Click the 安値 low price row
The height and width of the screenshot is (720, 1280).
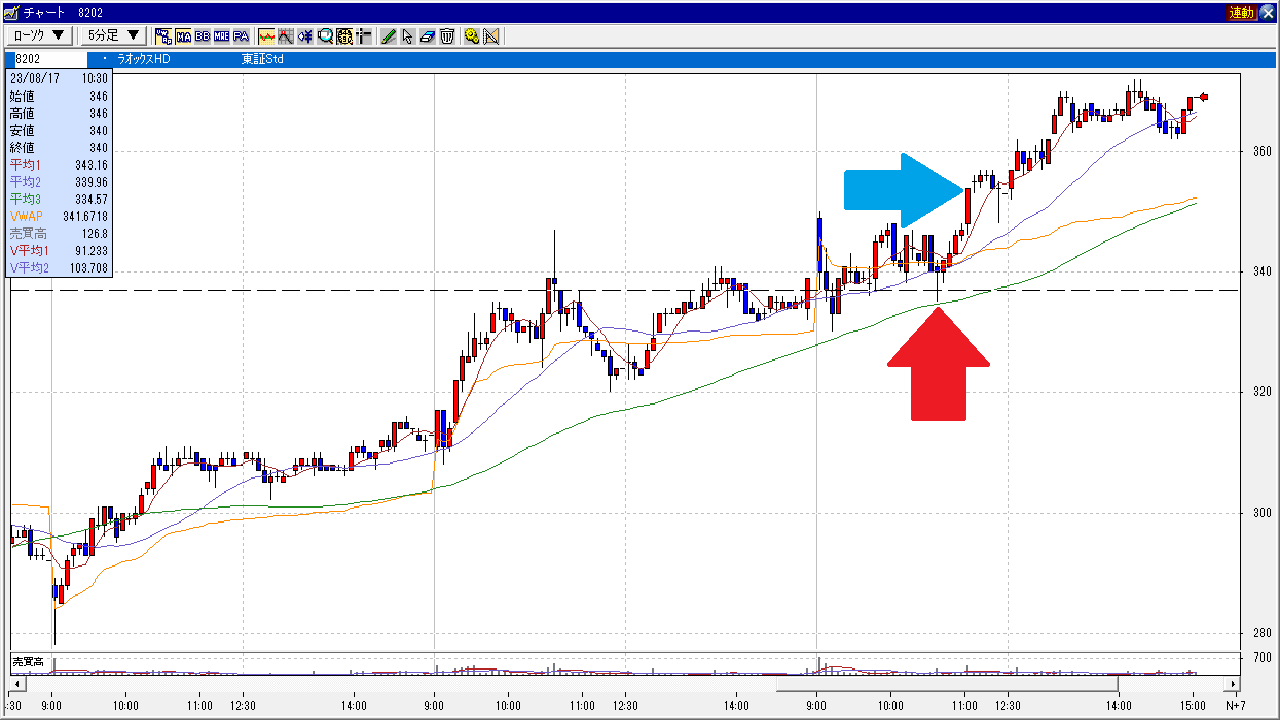click(x=59, y=130)
